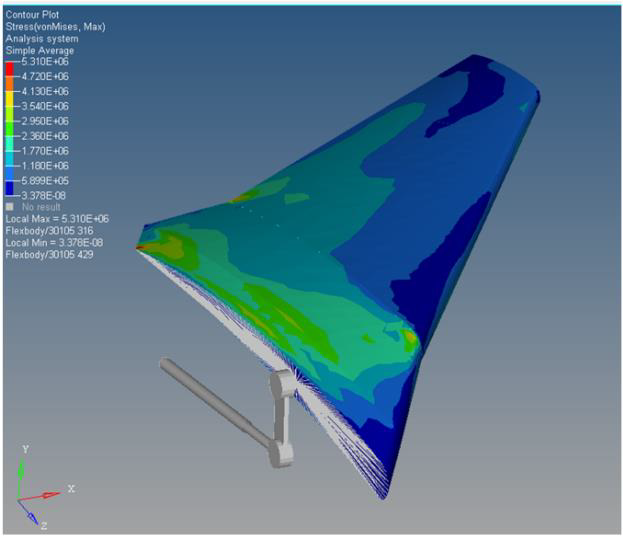
Task: Select the red X axis arrow
Action: [x=48, y=493]
